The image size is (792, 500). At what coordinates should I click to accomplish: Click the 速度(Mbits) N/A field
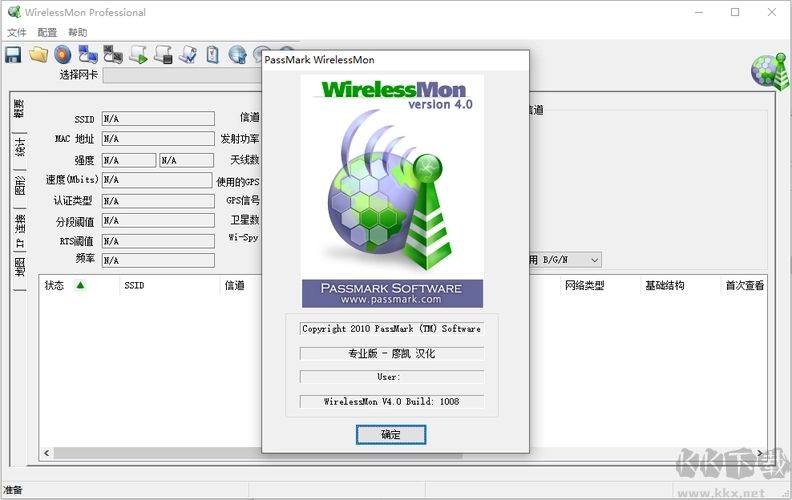click(x=157, y=180)
